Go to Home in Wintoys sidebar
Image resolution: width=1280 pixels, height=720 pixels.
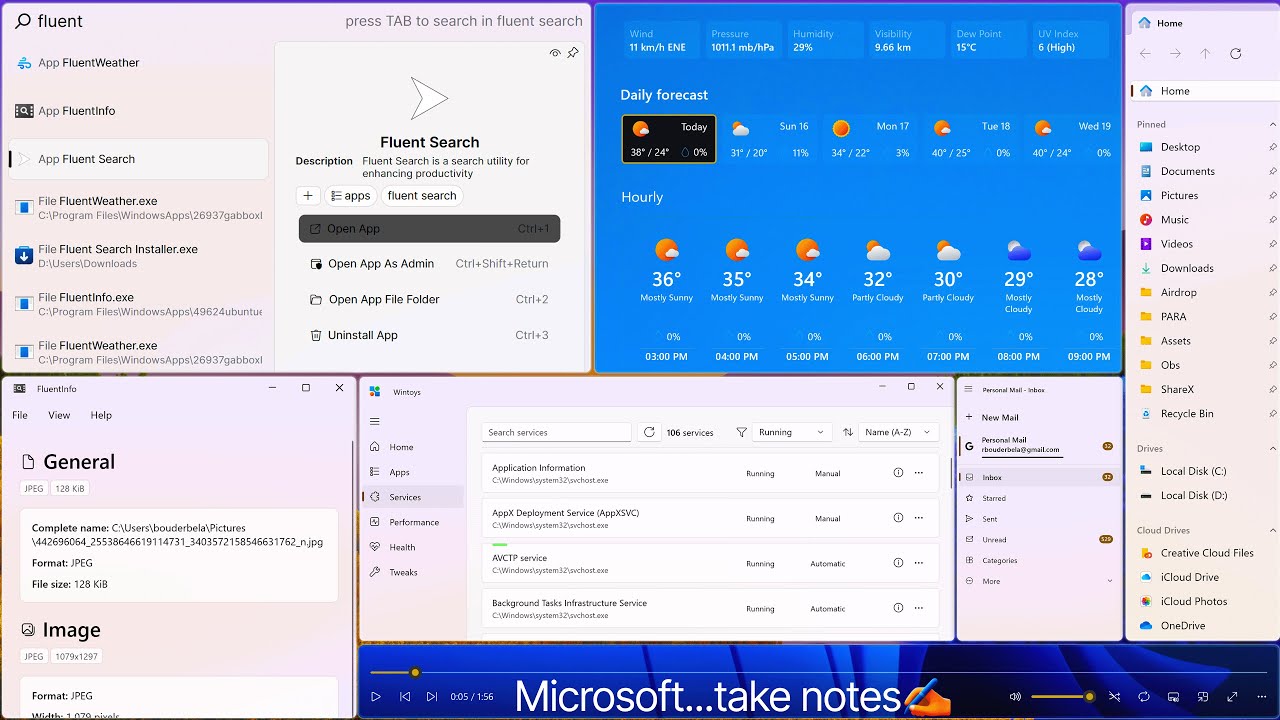click(412, 447)
